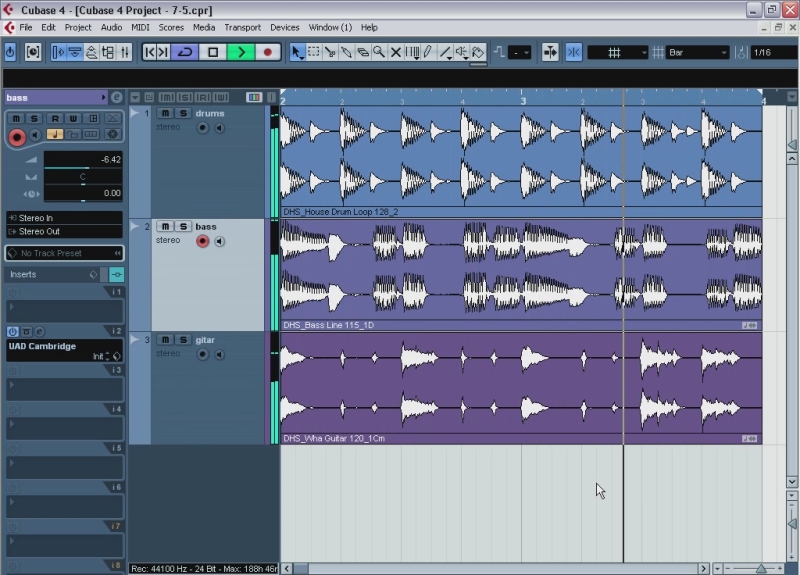Go to next marker in transport
The width and height of the screenshot is (800, 575).
click(163, 52)
